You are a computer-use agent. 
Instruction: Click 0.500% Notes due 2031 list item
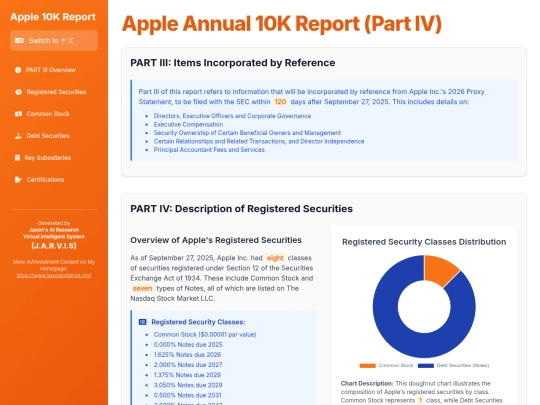[x=187, y=395]
